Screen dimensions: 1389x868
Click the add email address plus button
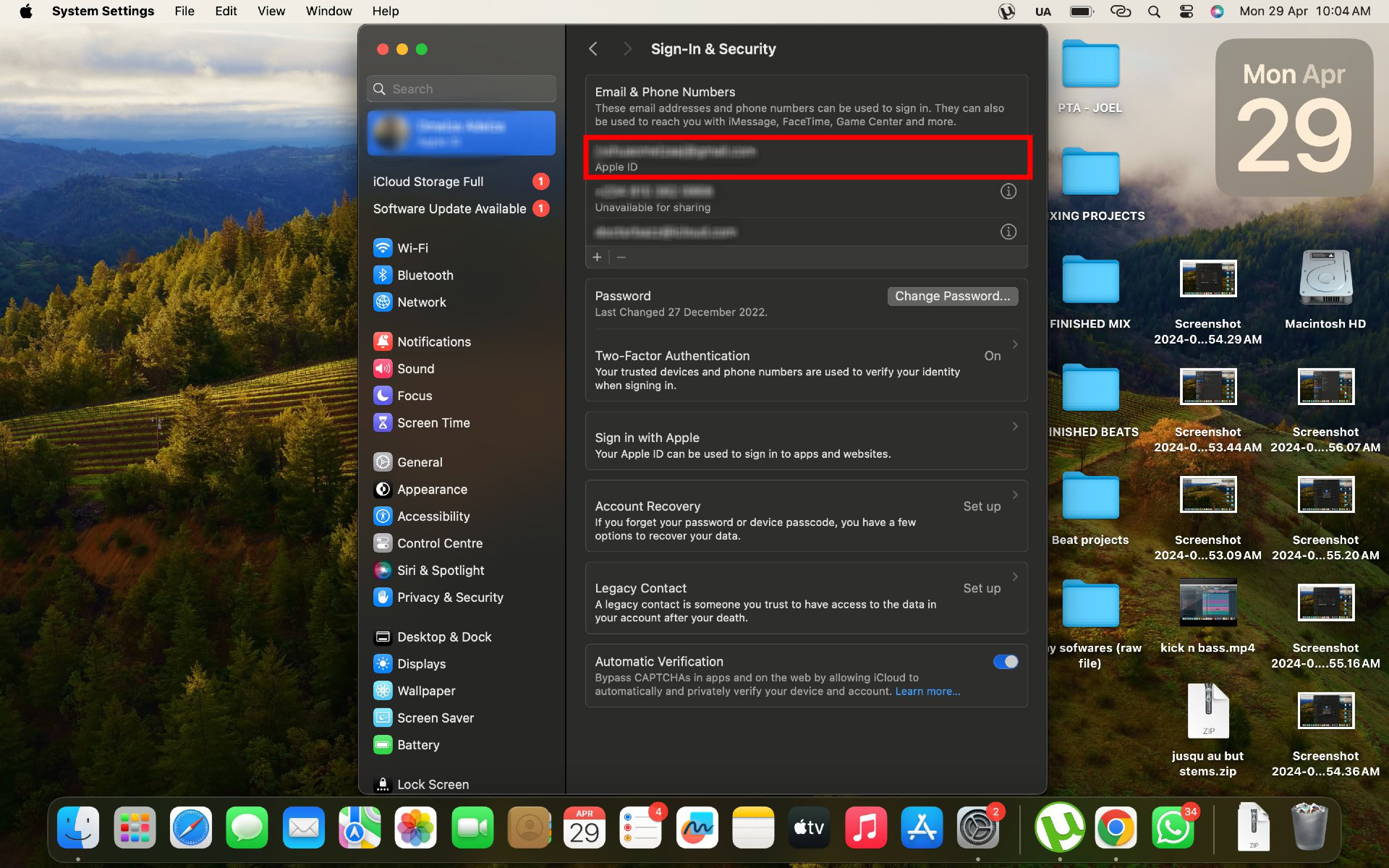tap(597, 257)
